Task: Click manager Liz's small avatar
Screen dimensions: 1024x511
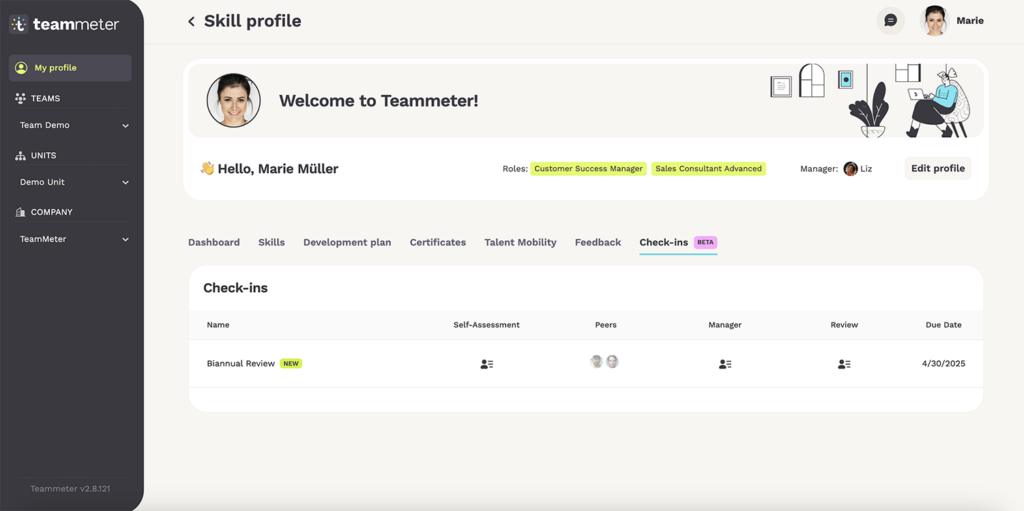Action: coord(850,169)
